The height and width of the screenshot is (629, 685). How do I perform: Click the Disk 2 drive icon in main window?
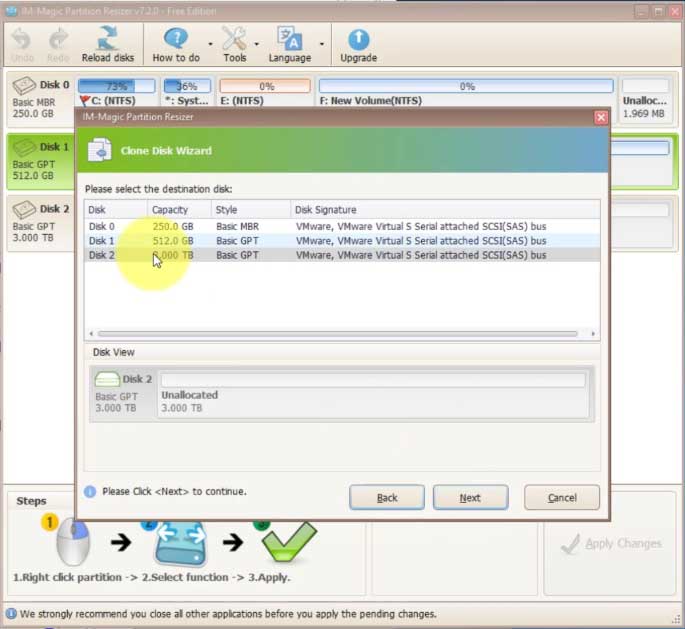(x=24, y=210)
